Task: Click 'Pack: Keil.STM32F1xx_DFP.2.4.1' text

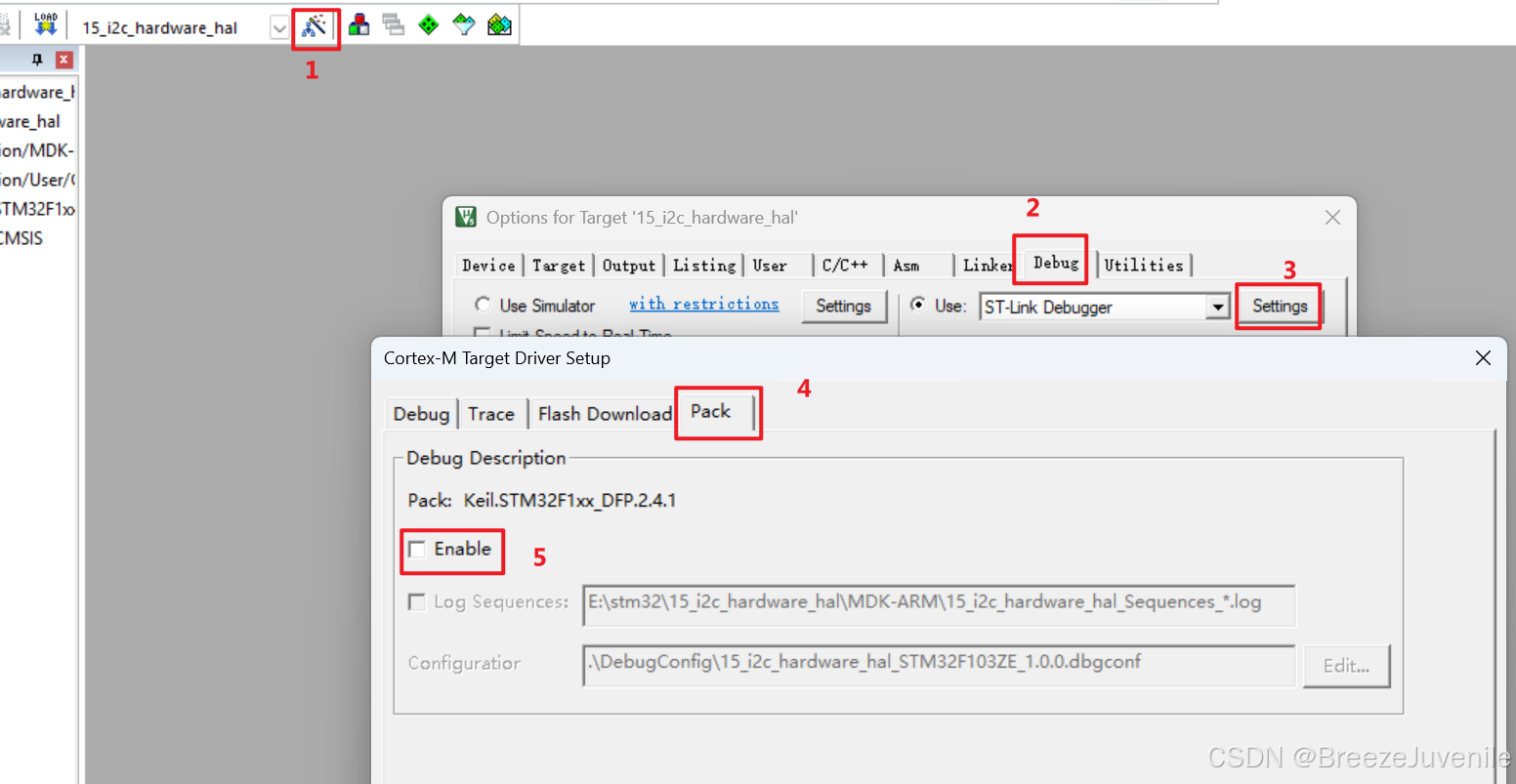Action: pyautogui.click(x=542, y=501)
